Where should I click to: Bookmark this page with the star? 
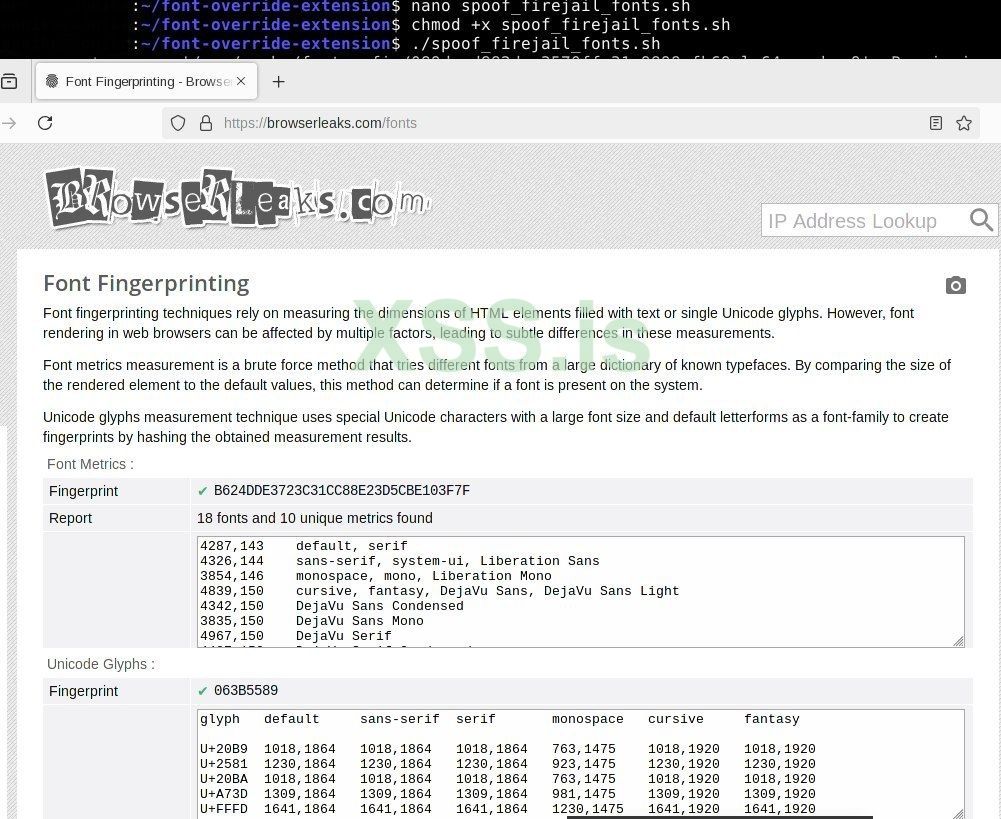pos(964,123)
